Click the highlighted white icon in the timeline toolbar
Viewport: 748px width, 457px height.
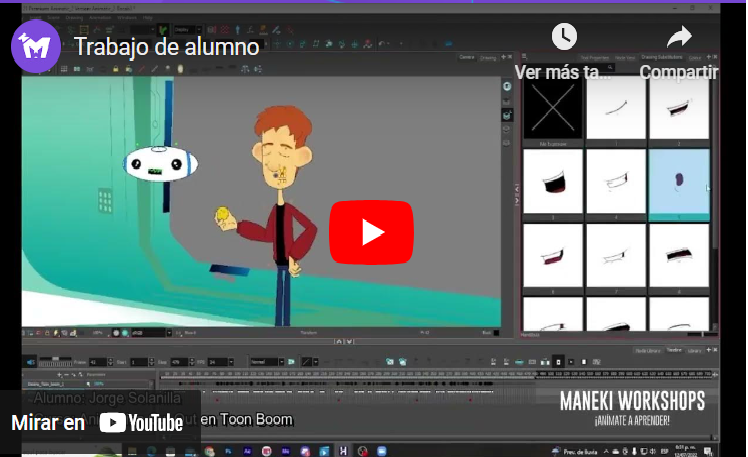tap(559, 362)
